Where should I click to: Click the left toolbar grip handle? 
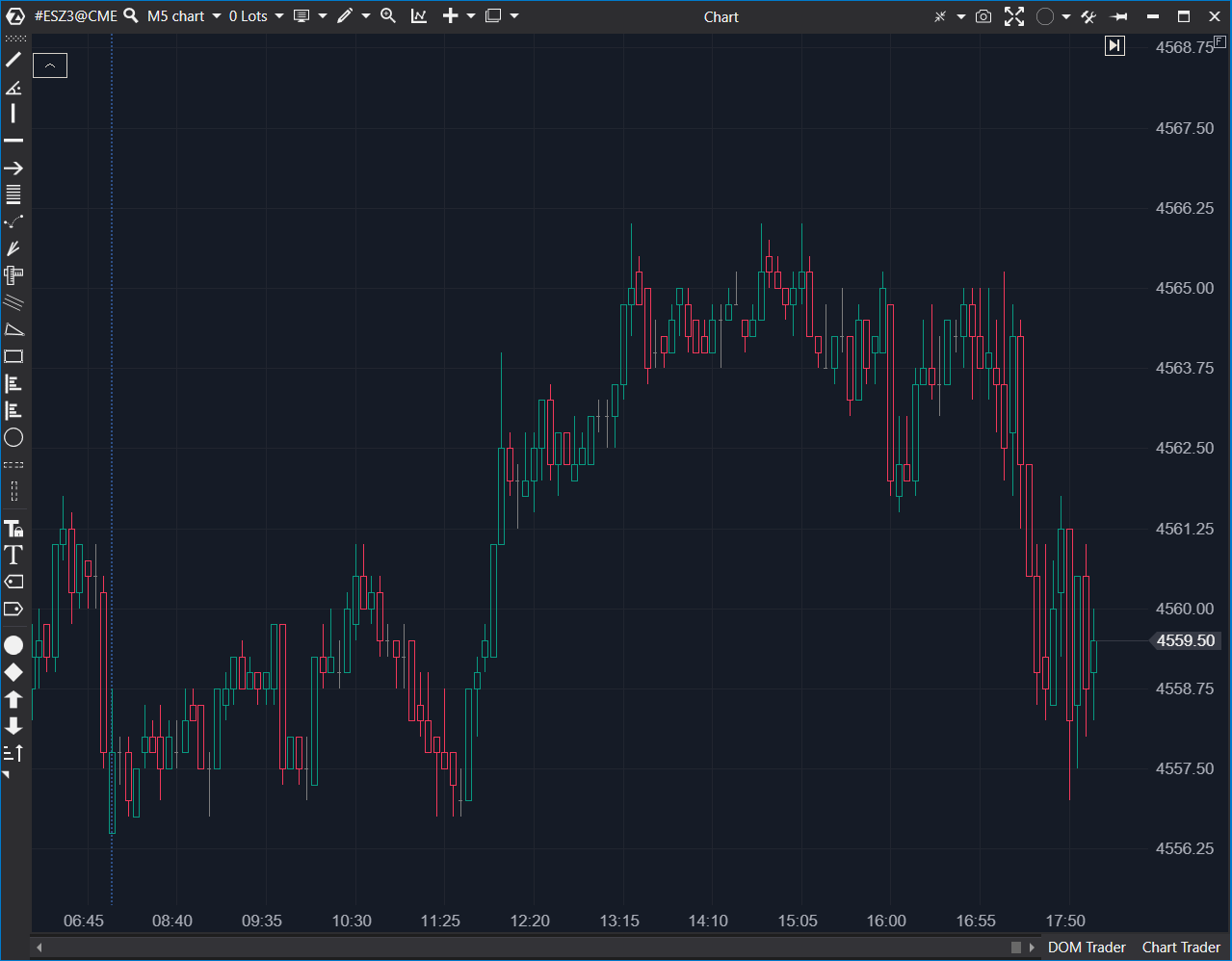[15, 39]
